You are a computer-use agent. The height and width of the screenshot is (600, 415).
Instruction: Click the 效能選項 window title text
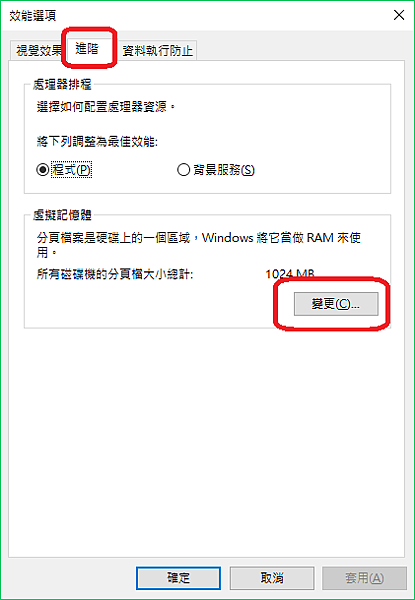click(33, 16)
